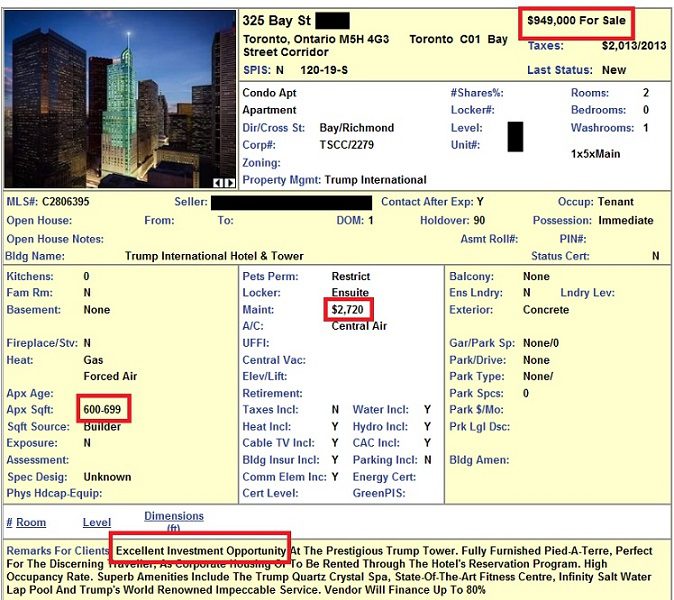Click the Comm Elem Inc label
The image size is (674, 600).
[x=284, y=477]
